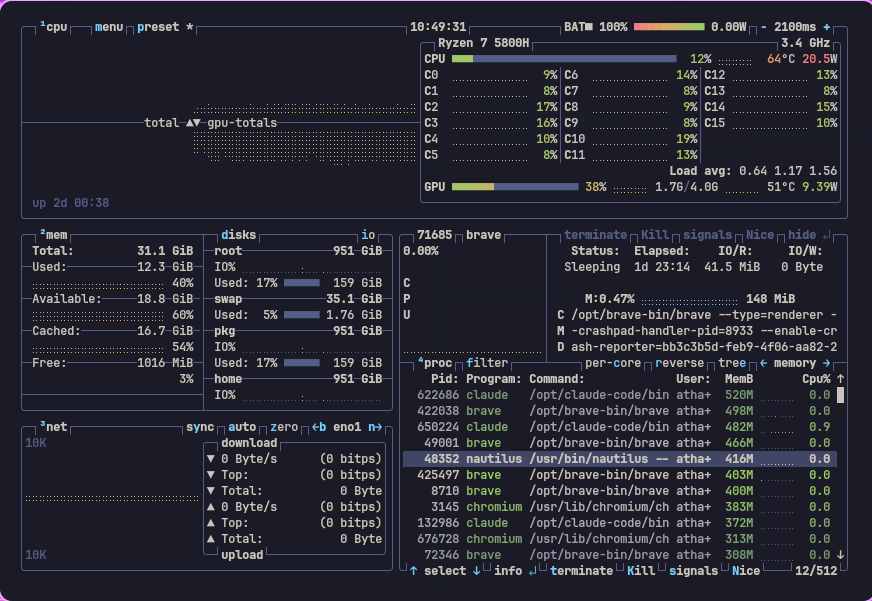Select previous network interface with b arrow

319,427
